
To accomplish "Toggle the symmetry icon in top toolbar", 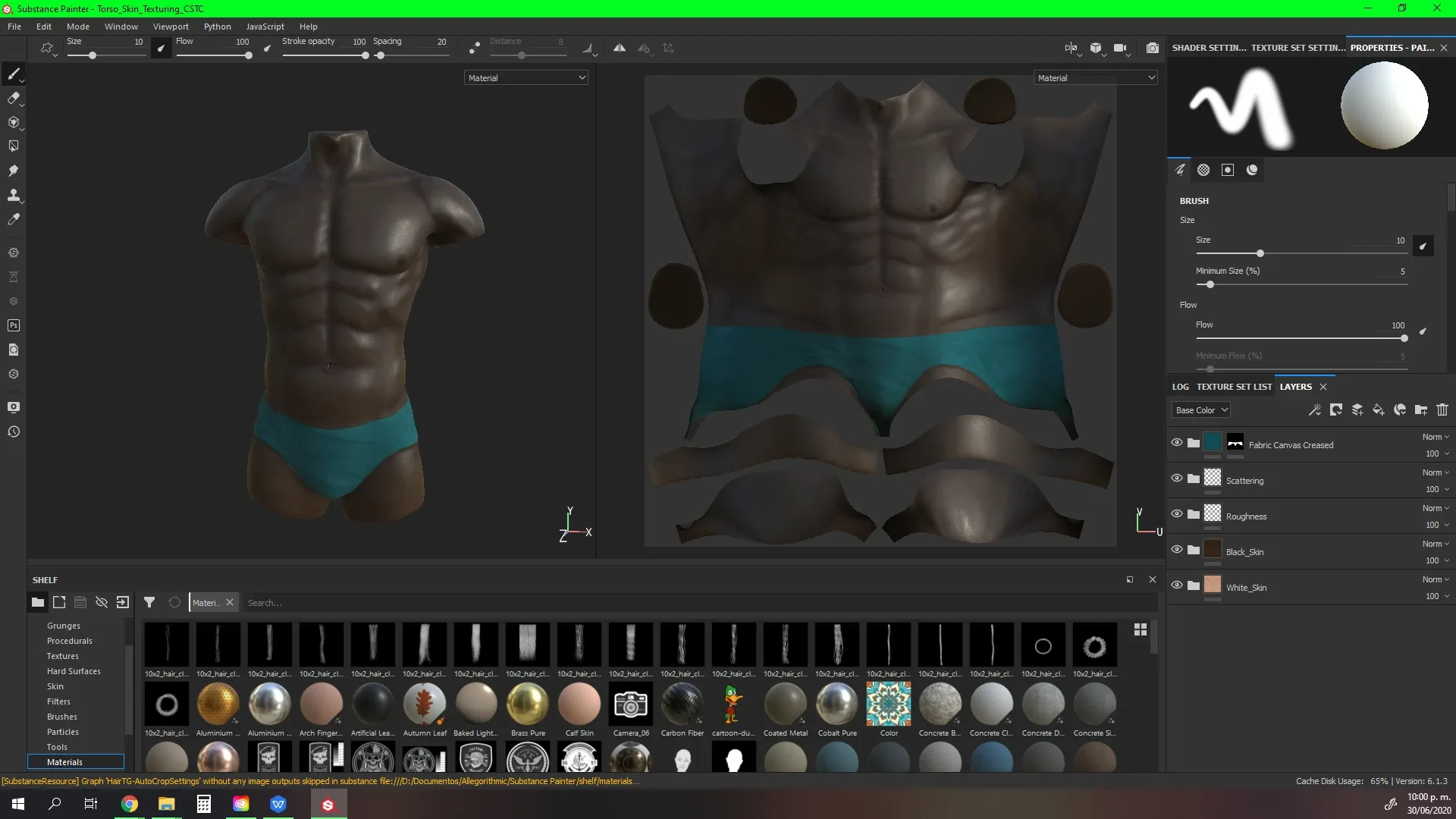I will pyautogui.click(x=620, y=48).
